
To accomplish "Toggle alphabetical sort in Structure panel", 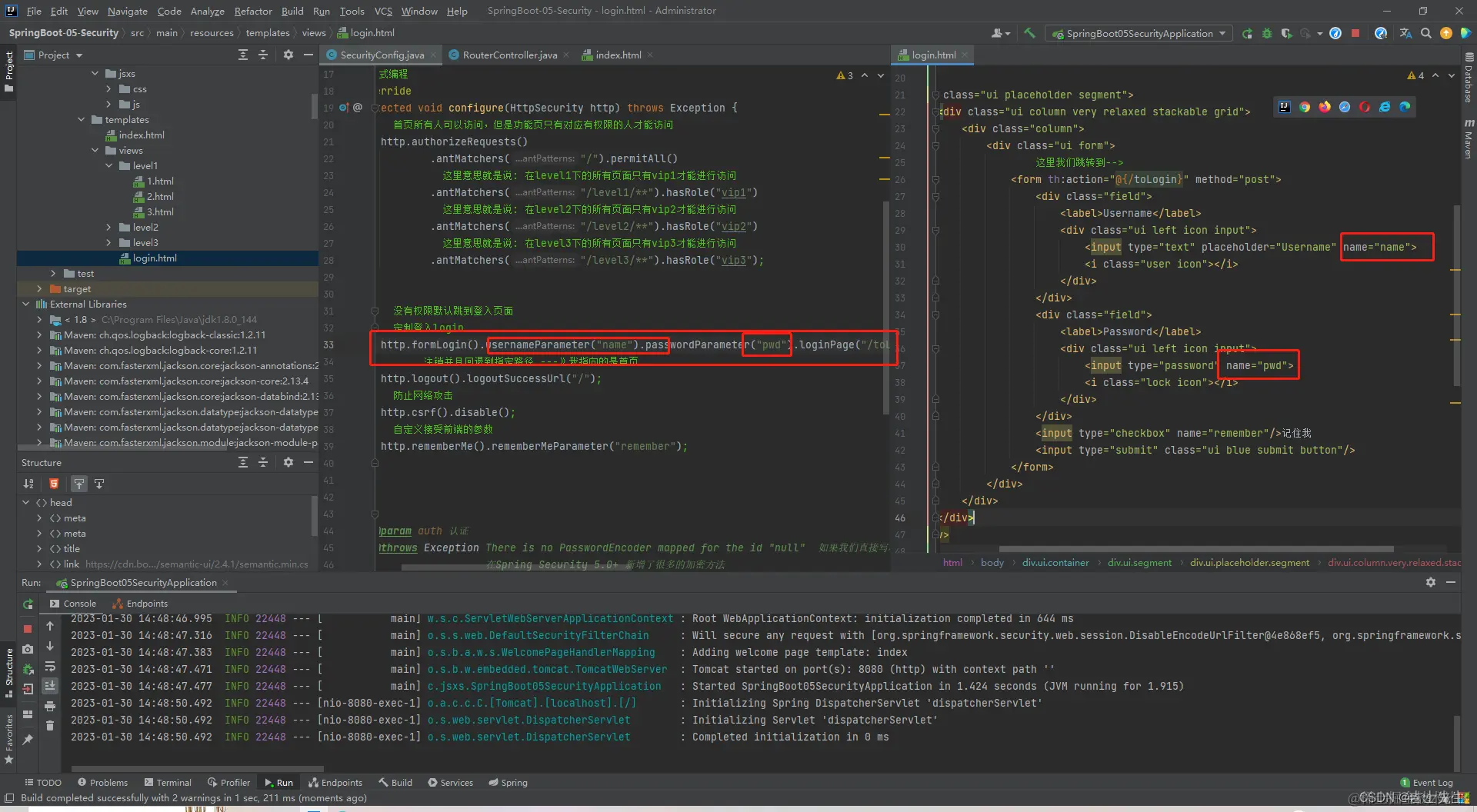I will click(28, 484).
